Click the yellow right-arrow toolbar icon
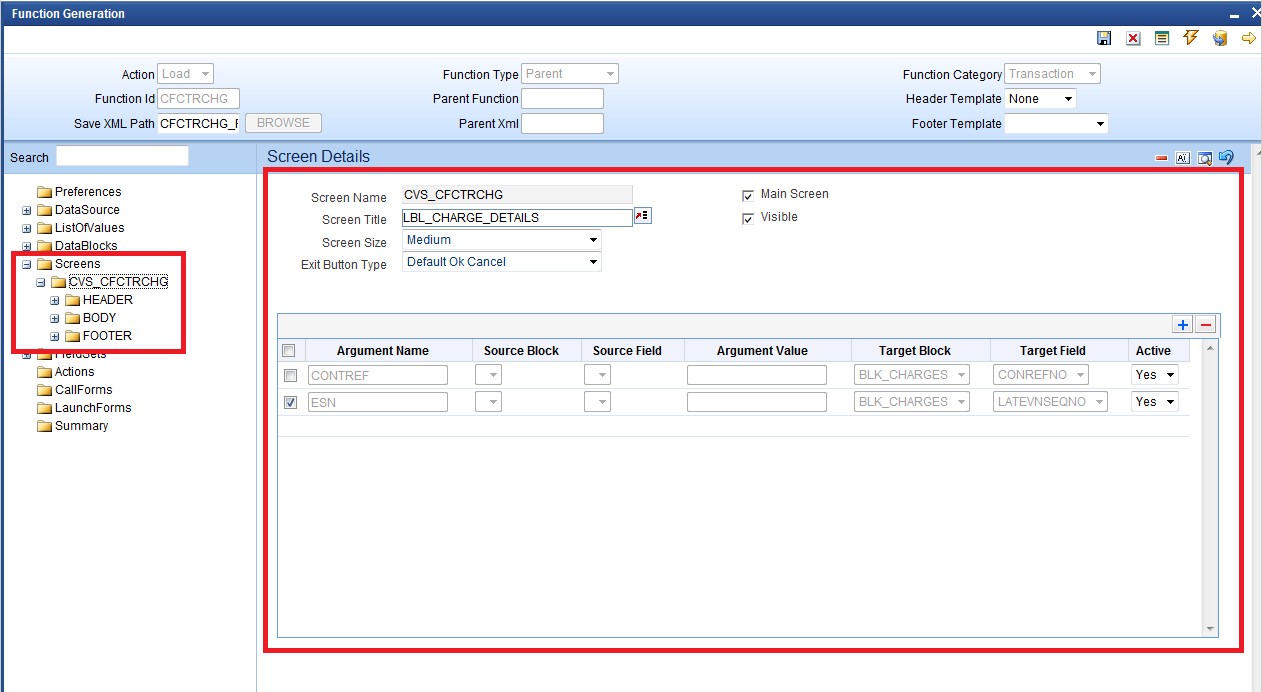 click(x=1249, y=38)
